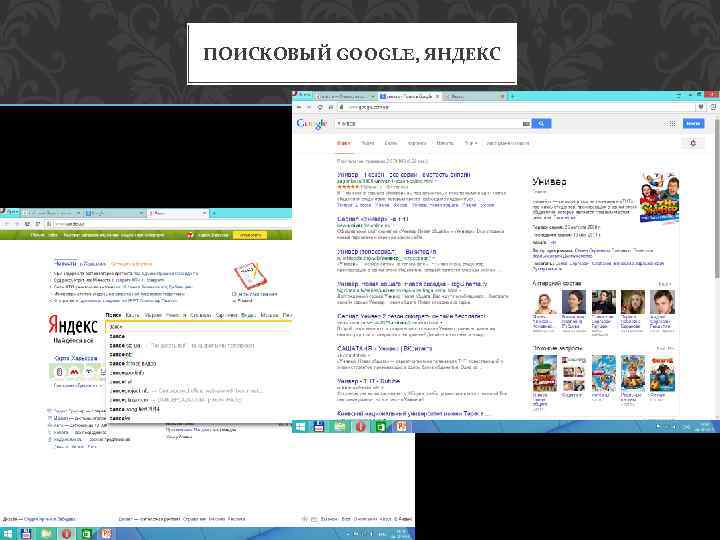This screenshot has width=720, height=540.
Task: Open search tools on Google results
Action: pos(507,143)
